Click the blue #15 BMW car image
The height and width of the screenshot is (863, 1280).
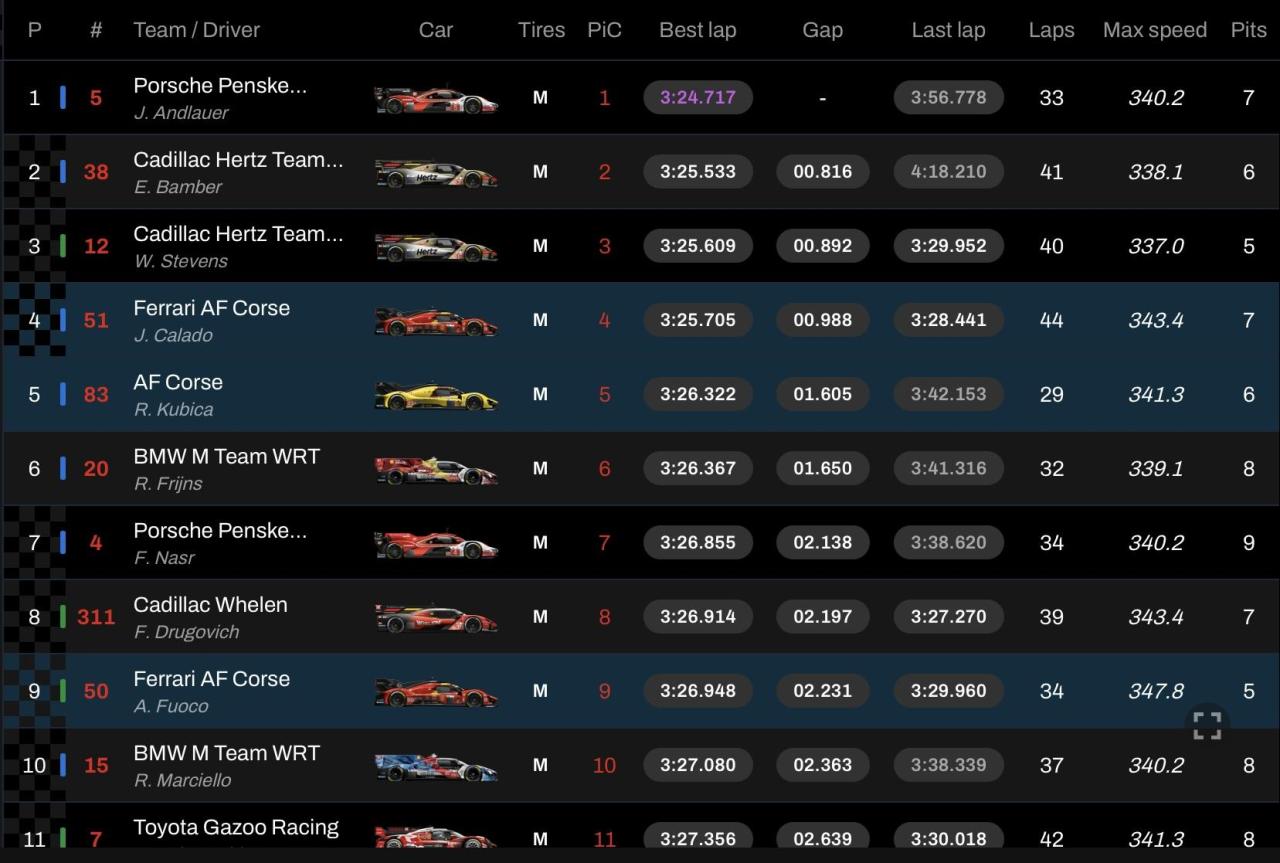435,767
